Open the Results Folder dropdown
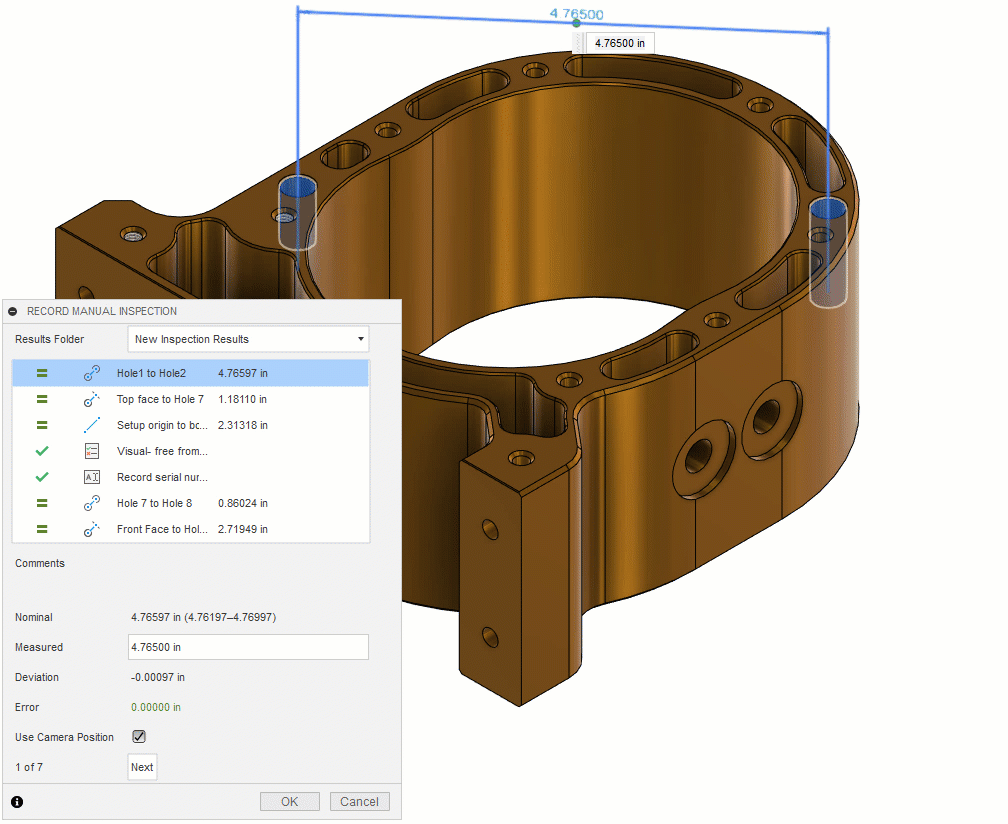The height and width of the screenshot is (824, 1008). 248,339
